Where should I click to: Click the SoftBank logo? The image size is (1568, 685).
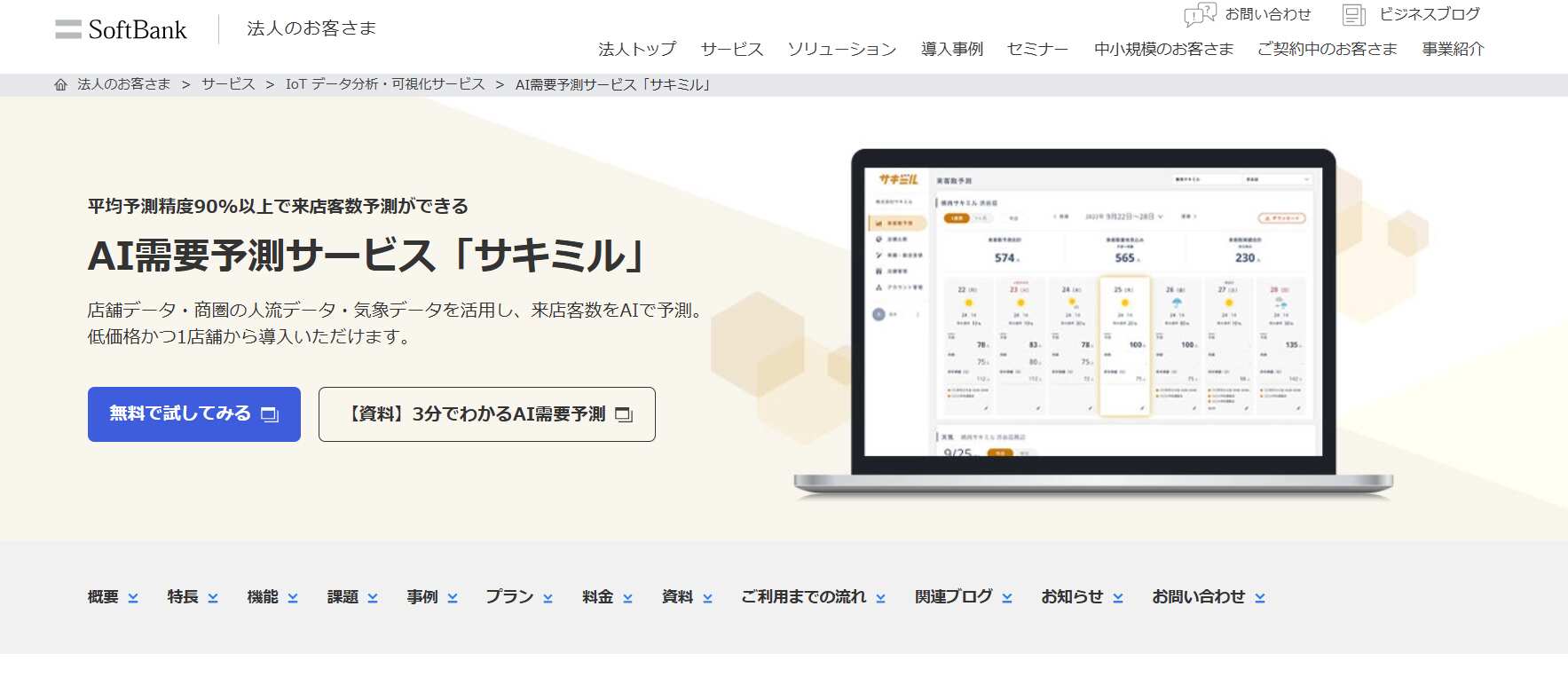(x=121, y=29)
